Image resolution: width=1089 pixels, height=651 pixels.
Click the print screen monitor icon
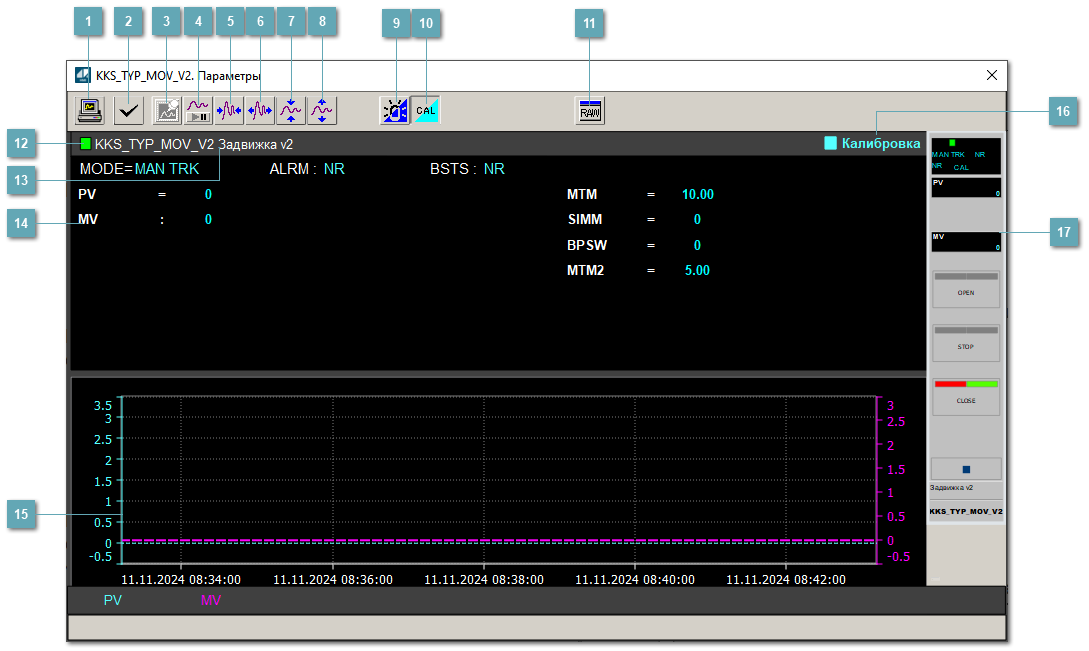91,110
